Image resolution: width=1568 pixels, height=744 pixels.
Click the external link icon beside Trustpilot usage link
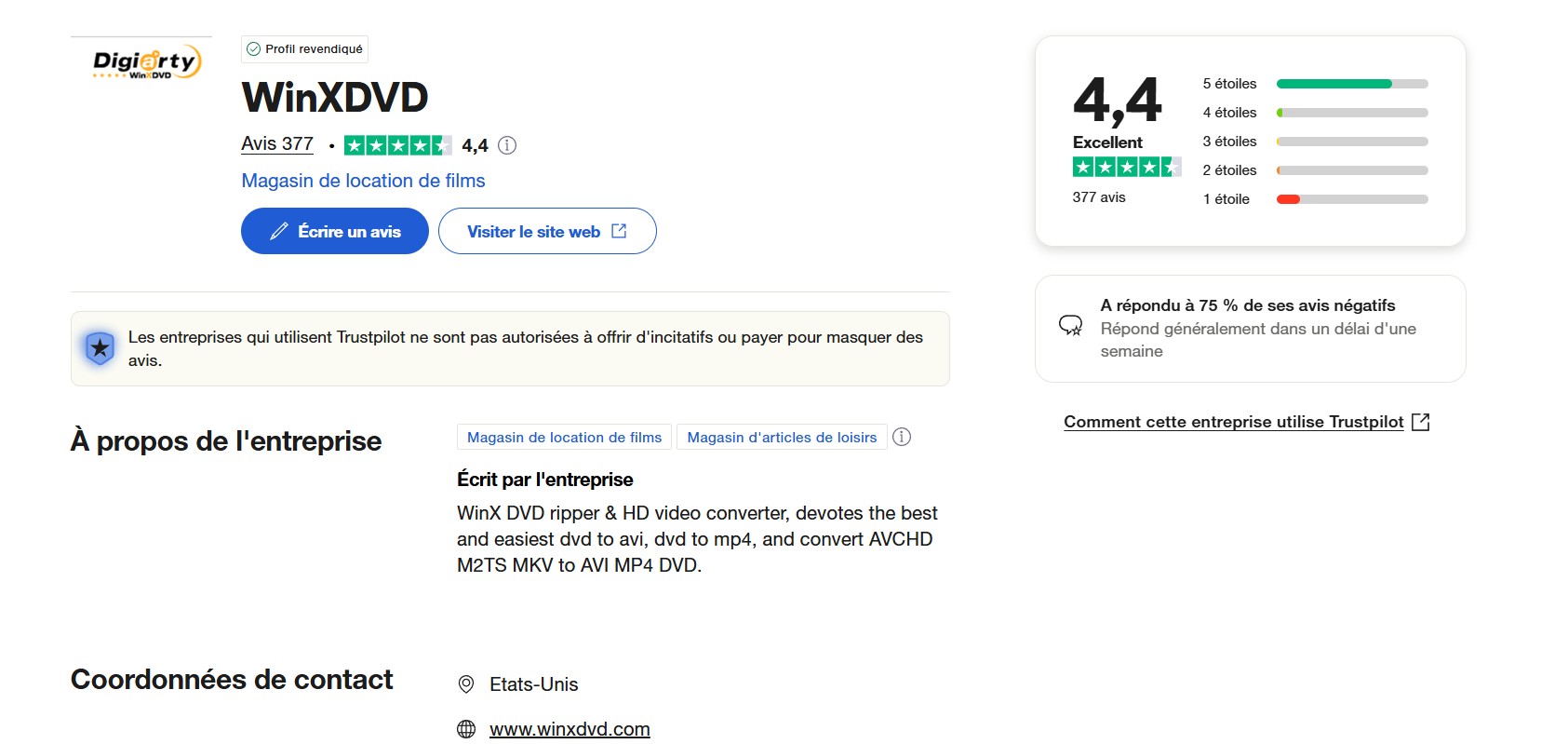(x=1420, y=422)
